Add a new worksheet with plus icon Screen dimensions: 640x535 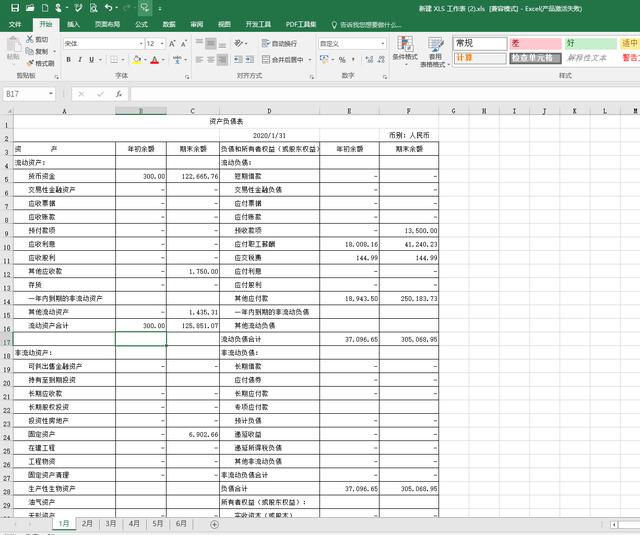214,524
